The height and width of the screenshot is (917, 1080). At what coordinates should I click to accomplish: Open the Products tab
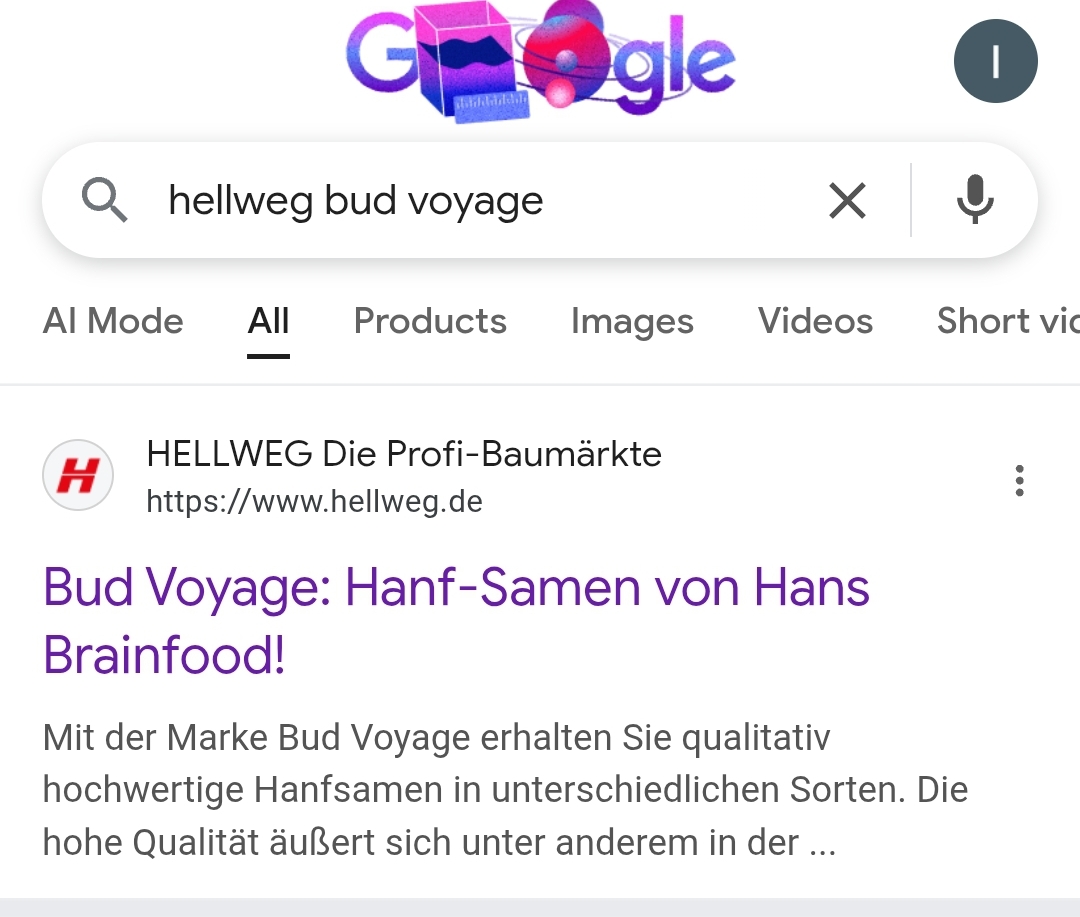coord(430,321)
